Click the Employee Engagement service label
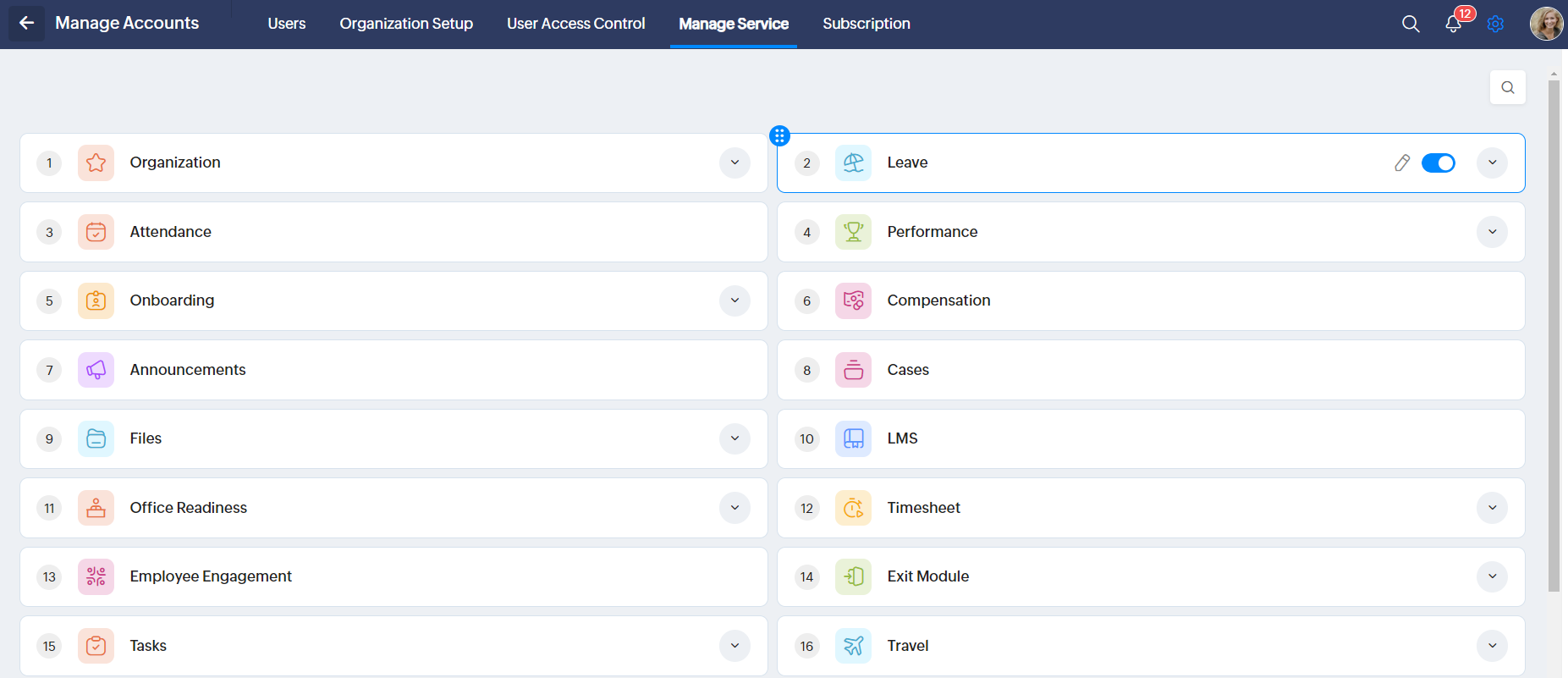Viewport: 1568px width, 678px height. (211, 576)
